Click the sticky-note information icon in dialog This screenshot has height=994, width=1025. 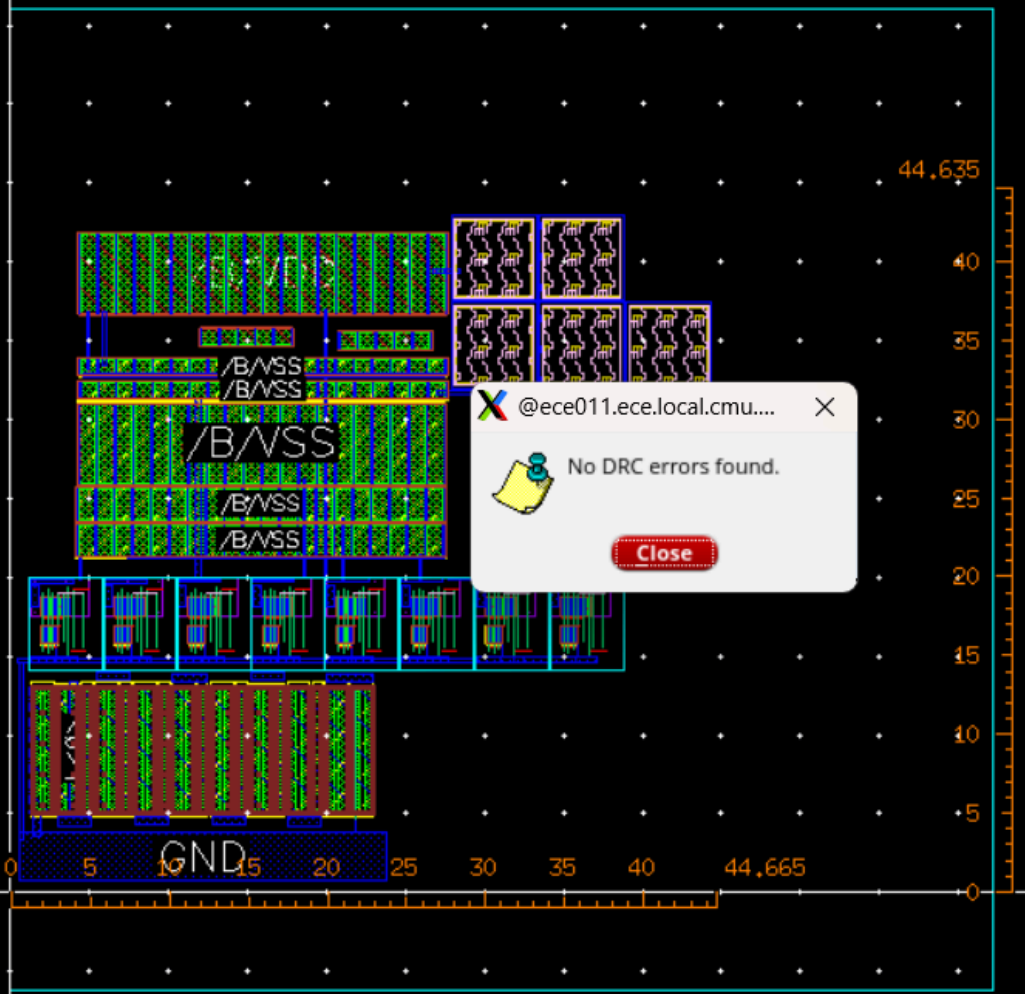click(x=524, y=480)
